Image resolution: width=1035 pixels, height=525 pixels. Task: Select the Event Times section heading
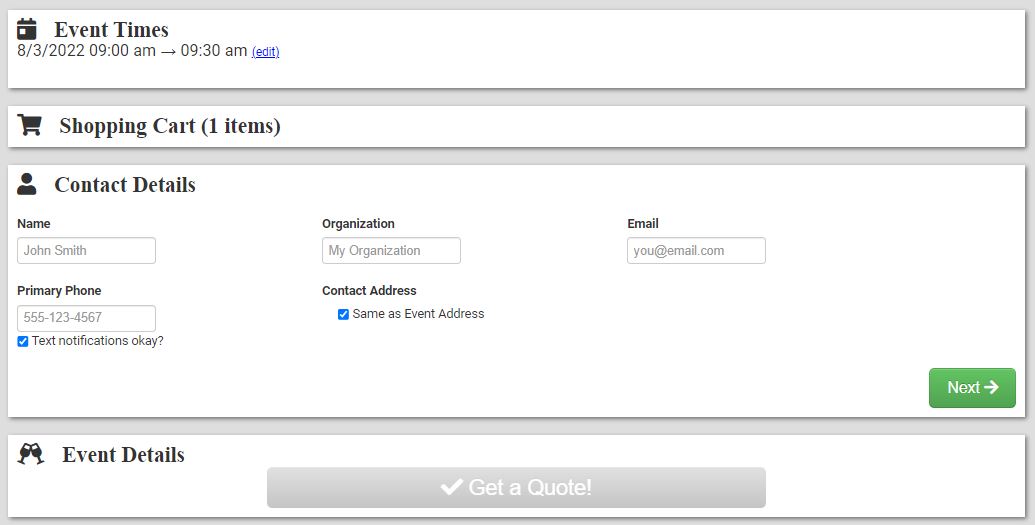[111, 30]
